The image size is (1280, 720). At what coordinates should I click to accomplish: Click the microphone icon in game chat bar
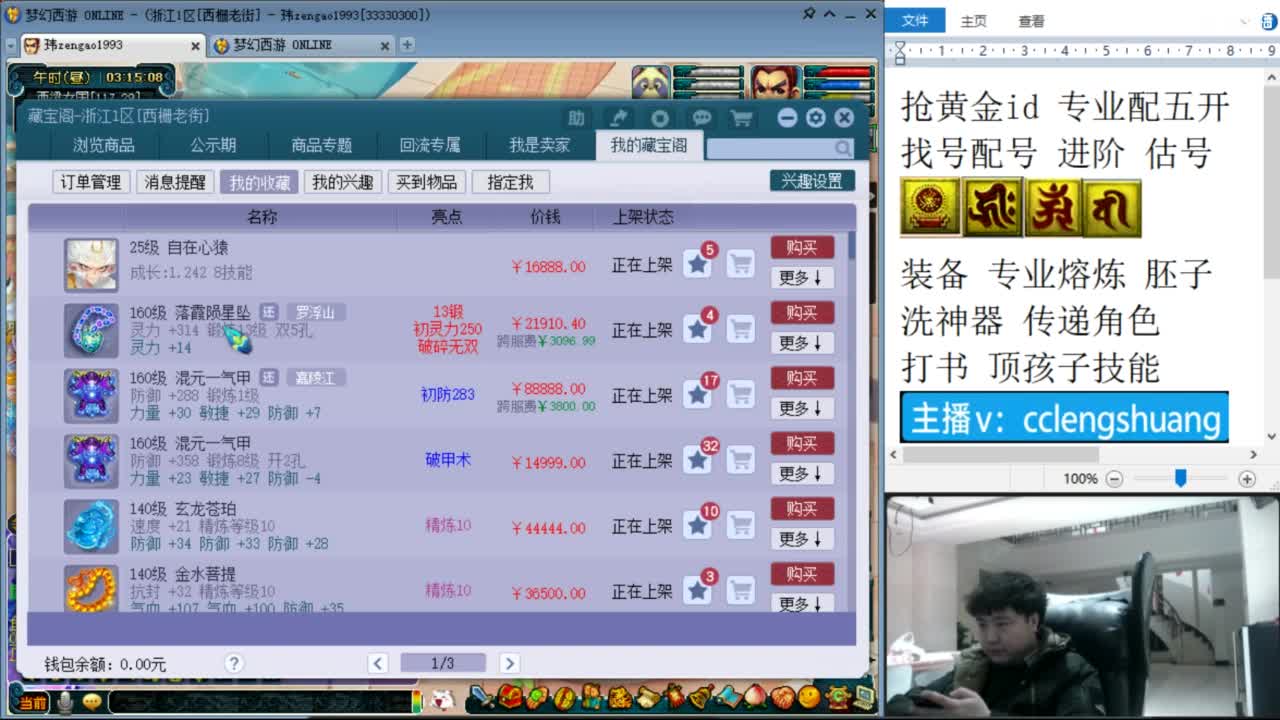tap(65, 702)
